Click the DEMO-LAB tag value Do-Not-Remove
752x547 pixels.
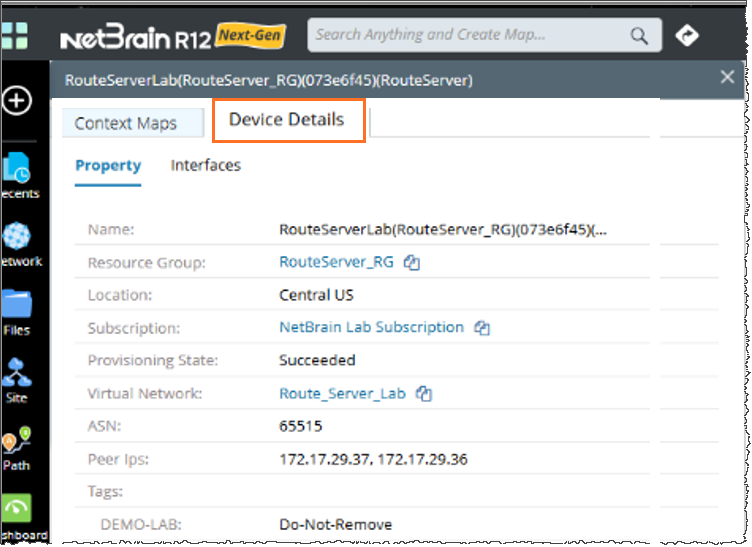pos(336,525)
